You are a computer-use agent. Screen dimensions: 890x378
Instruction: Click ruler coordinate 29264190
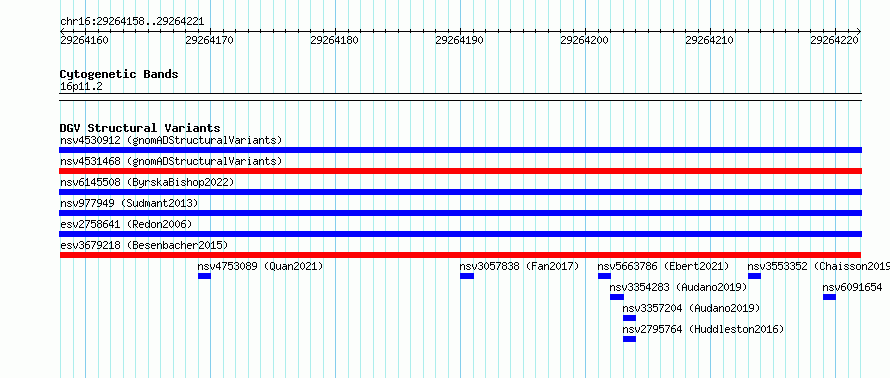[x=459, y=41]
